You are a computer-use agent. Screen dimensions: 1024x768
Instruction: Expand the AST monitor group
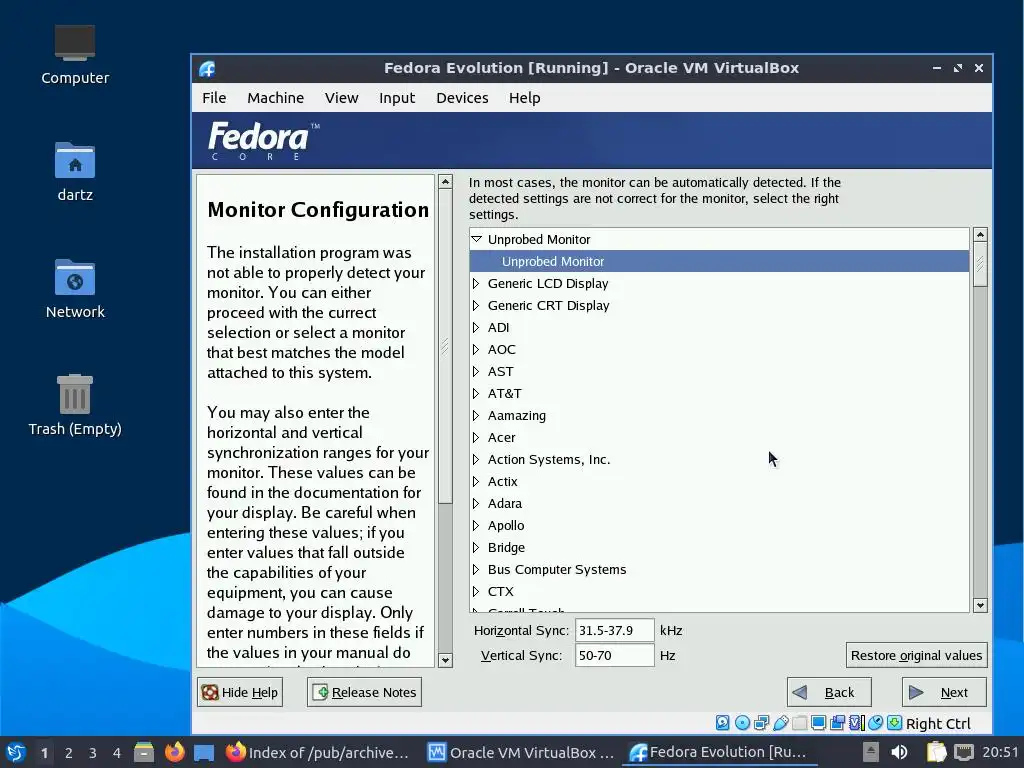pos(476,372)
